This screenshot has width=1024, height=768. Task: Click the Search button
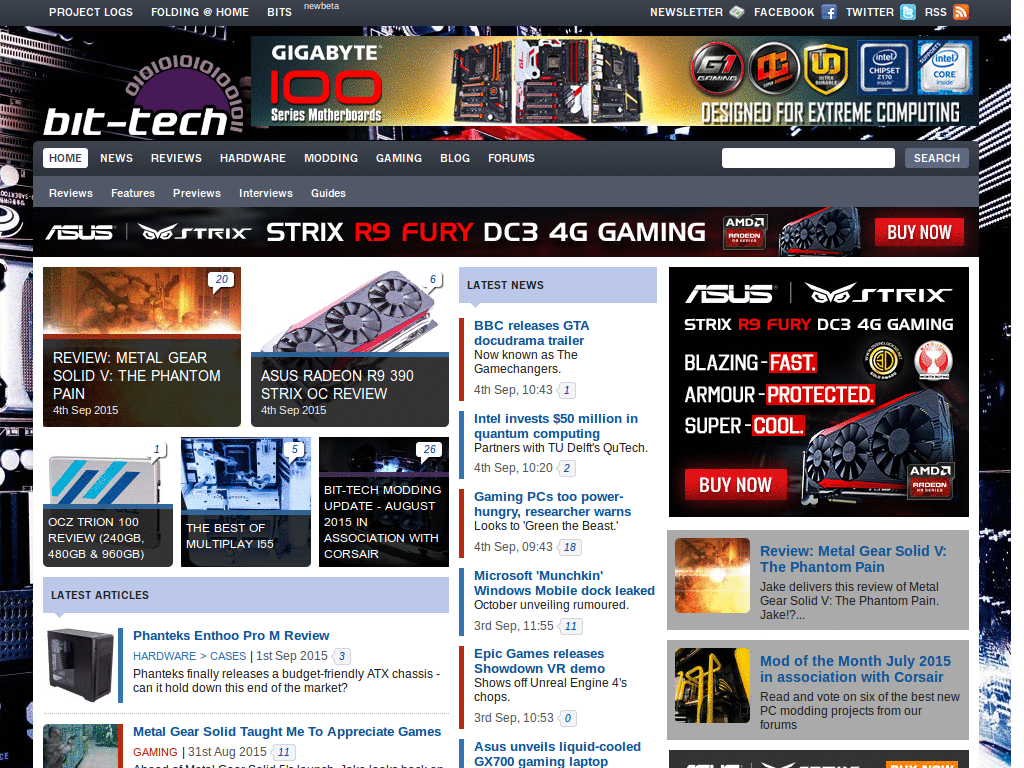tap(936, 158)
